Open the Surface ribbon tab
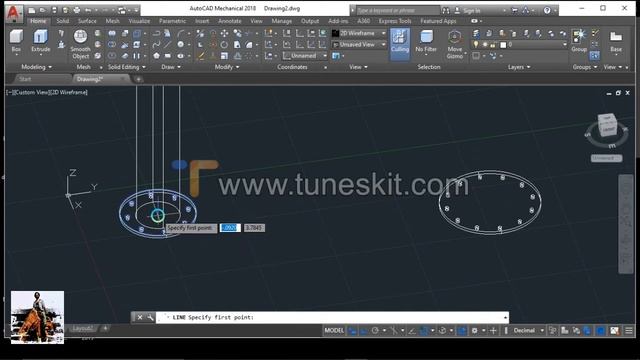Image resolution: width=640 pixels, height=360 pixels. coord(87,21)
